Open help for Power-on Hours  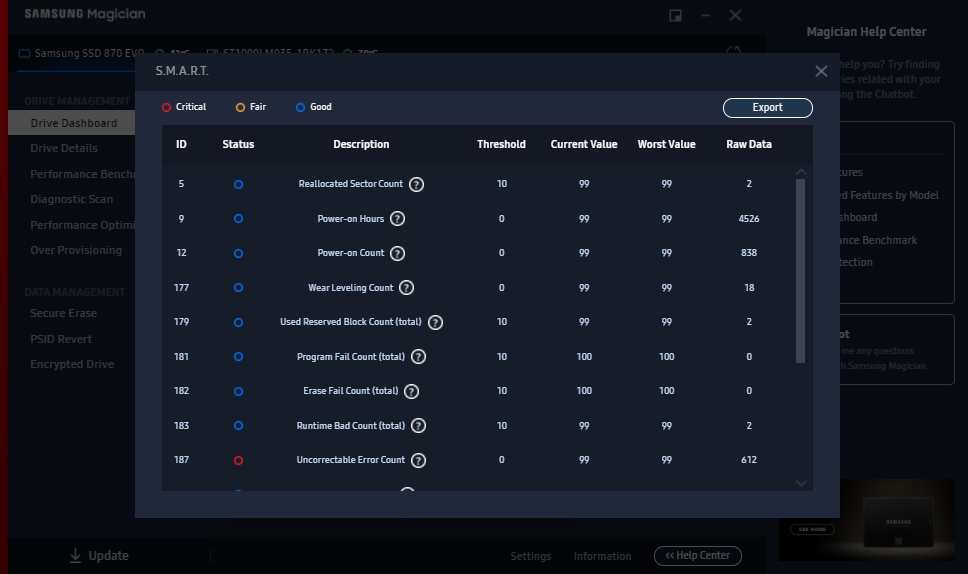tap(398, 219)
